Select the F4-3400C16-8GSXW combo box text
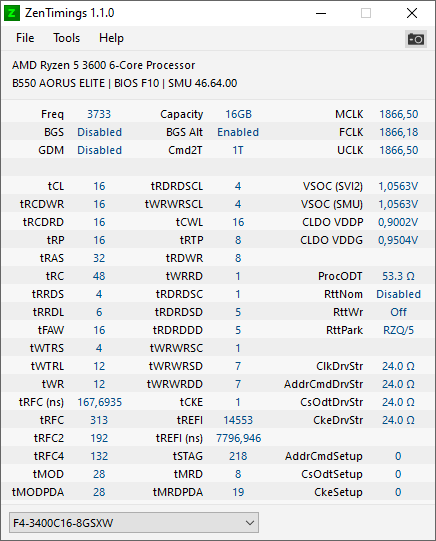The height and width of the screenshot is (541, 436). pyautogui.click(x=63, y=523)
